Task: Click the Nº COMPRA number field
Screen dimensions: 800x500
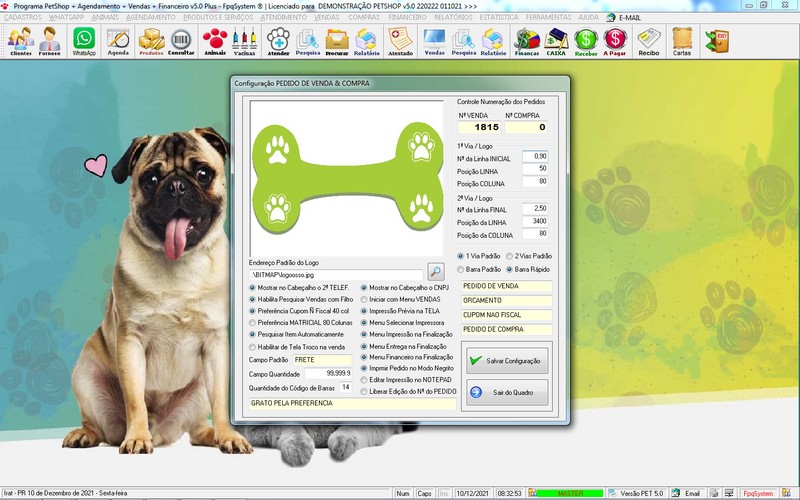Action: tap(526, 127)
